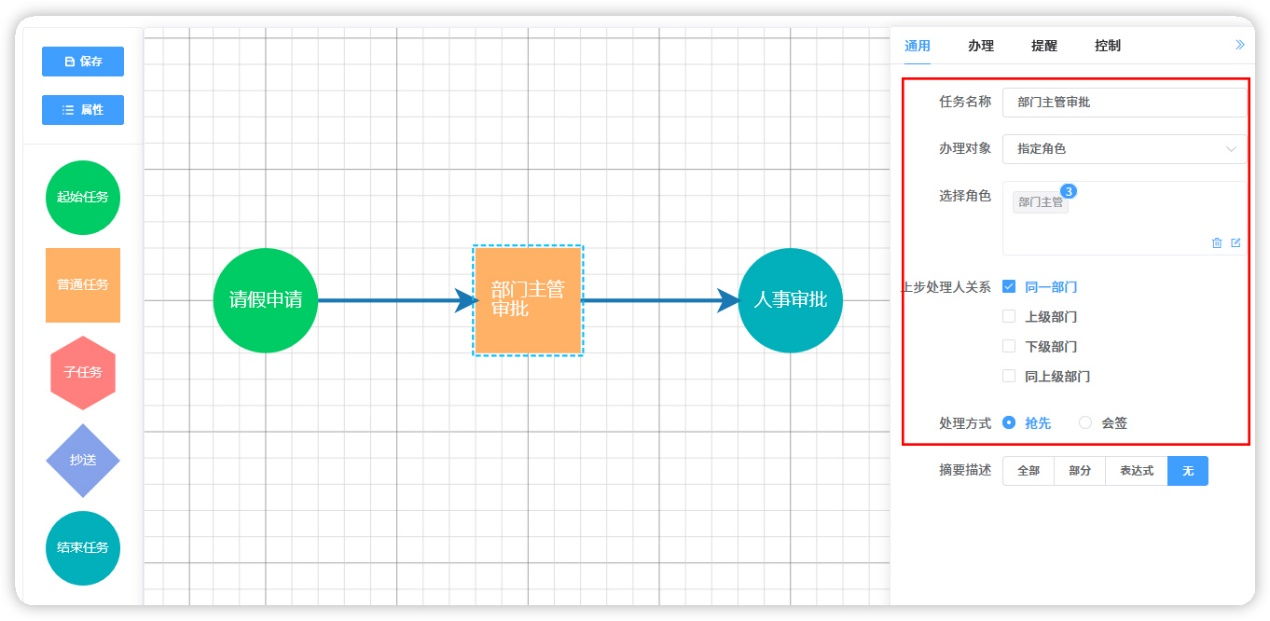Choose 表达式 for 摘要描述
Viewport: 1270px width, 621px height.
pos(1136,471)
